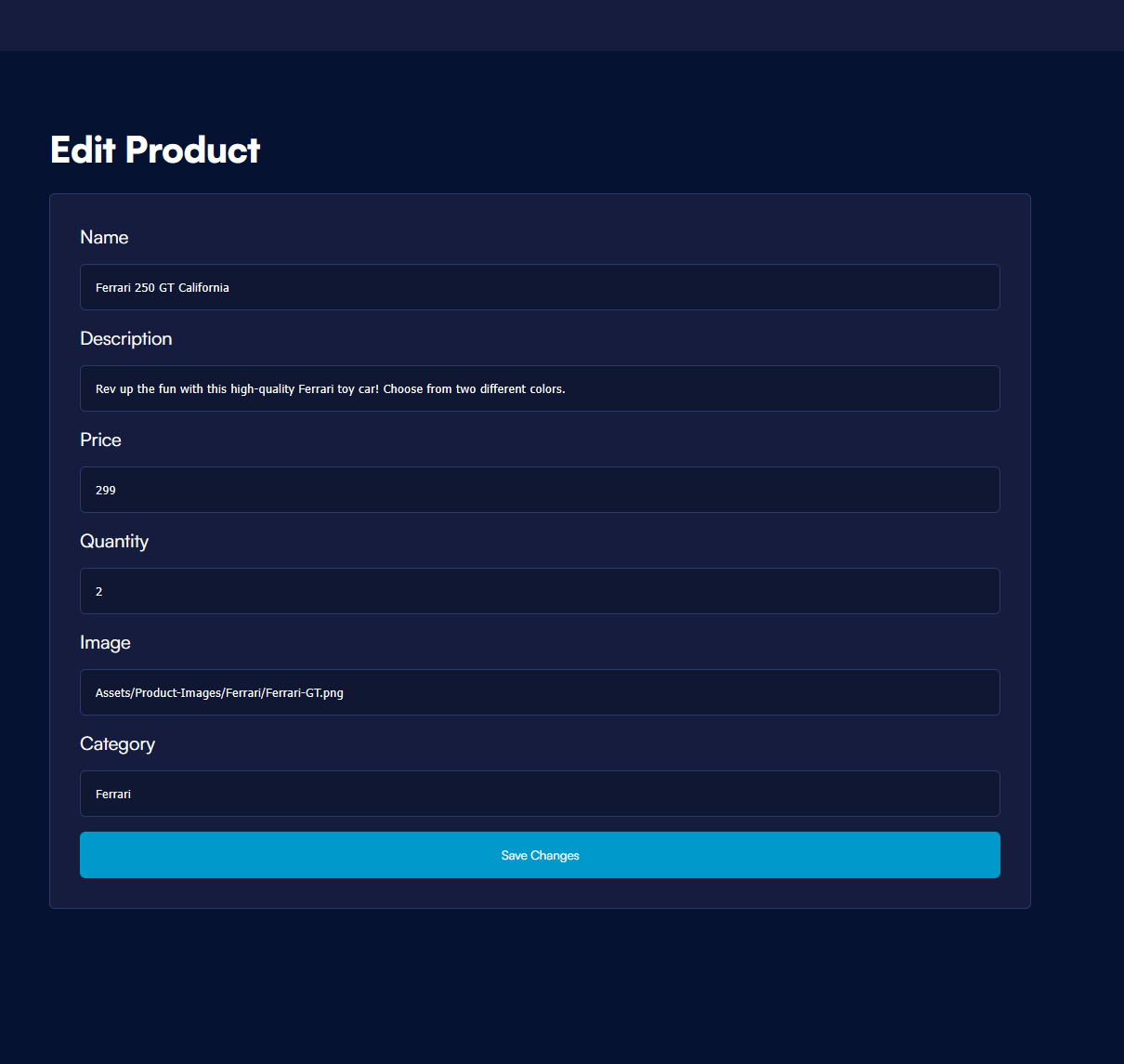This screenshot has width=1124, height=1064.
Task: Click the Category field containing Ferrari
Action: click(x=540, y=794)
